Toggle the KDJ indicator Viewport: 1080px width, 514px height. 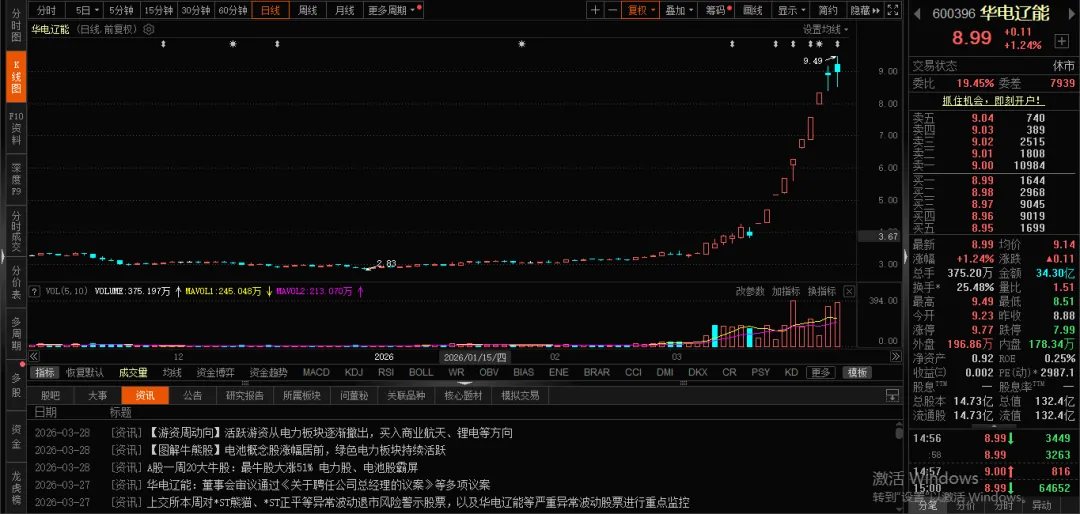pyautogui.click(x=353, y=372)
